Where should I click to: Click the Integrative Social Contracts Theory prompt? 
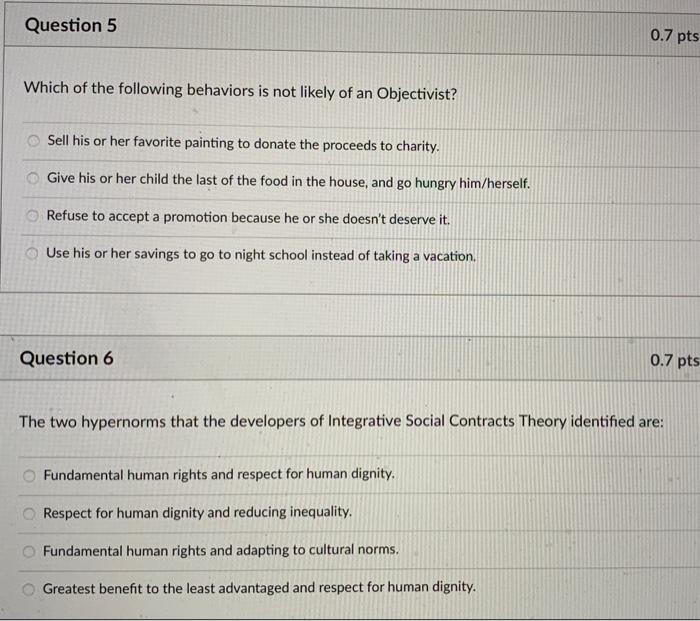click(341, 421)
